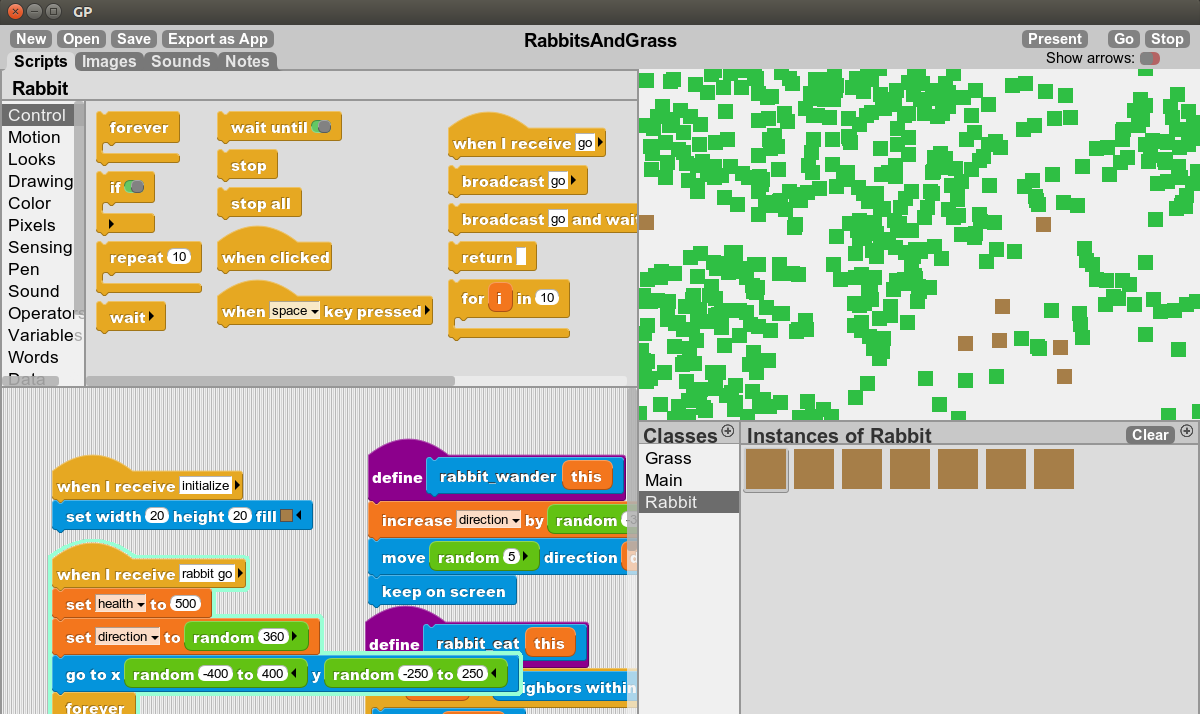
Task: Switch to the Sounds tab
Action: pos(180,61)
